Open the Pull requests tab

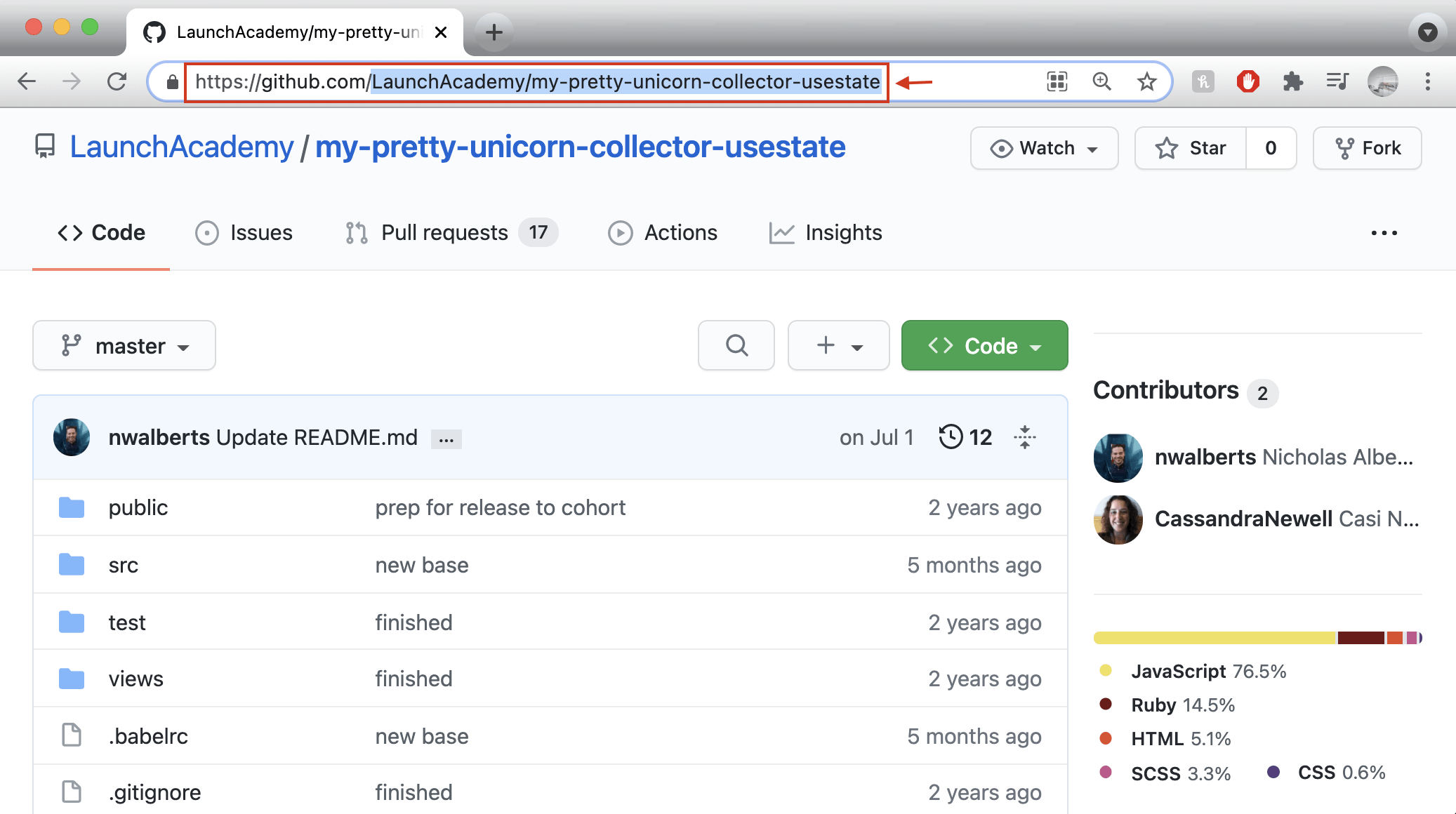click(x=444, y=232)
